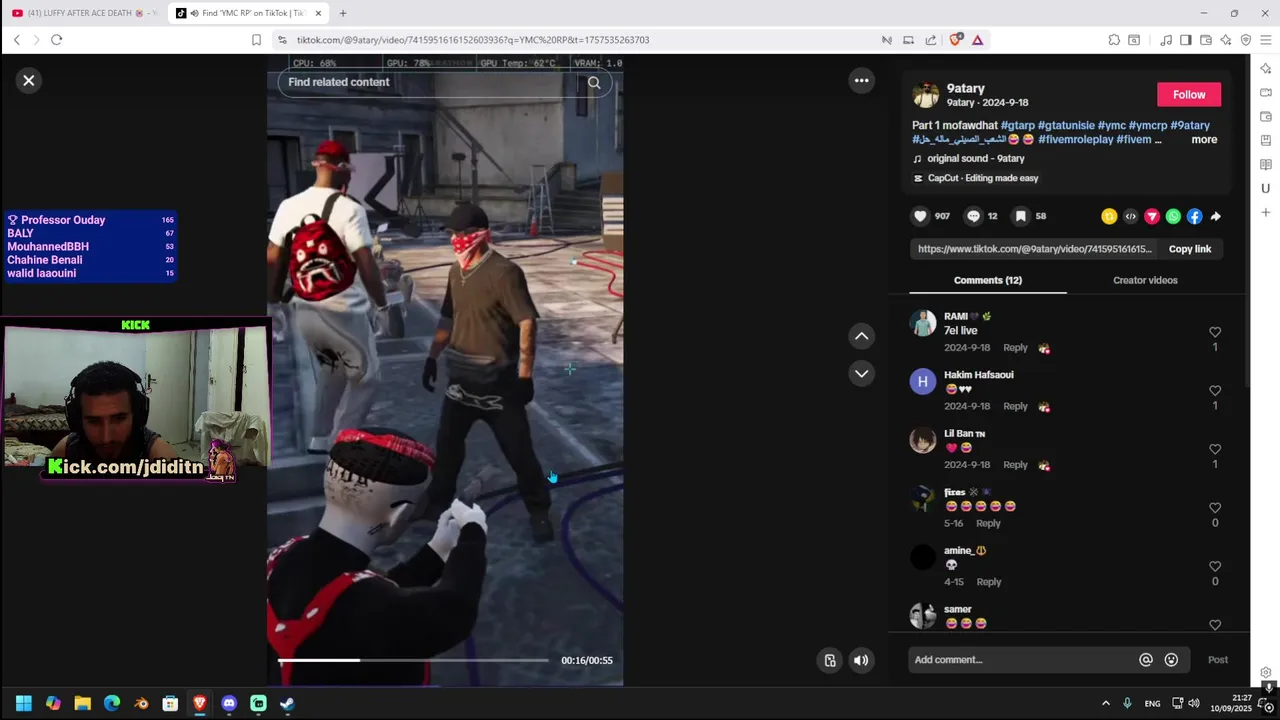Expand the caption with 'more'
Image resolution: width=1280 pixels, height=720 pixels.
coord(1204,140)
